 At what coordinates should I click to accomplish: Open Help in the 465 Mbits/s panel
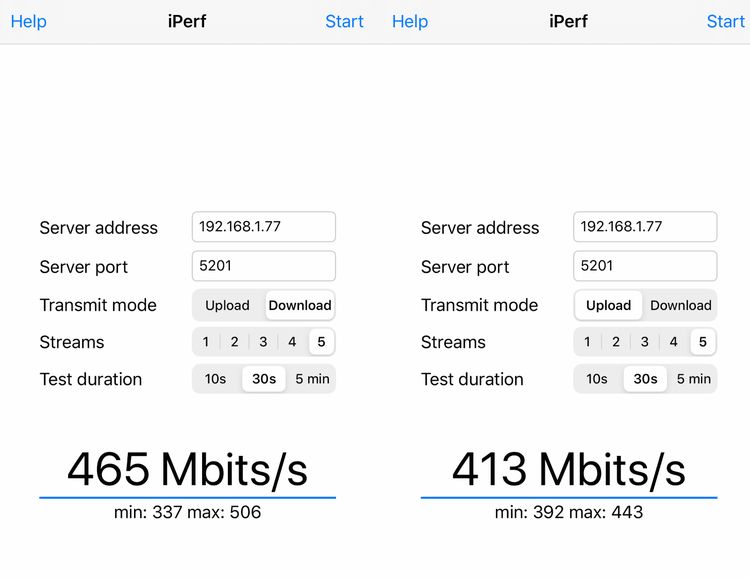28,21
